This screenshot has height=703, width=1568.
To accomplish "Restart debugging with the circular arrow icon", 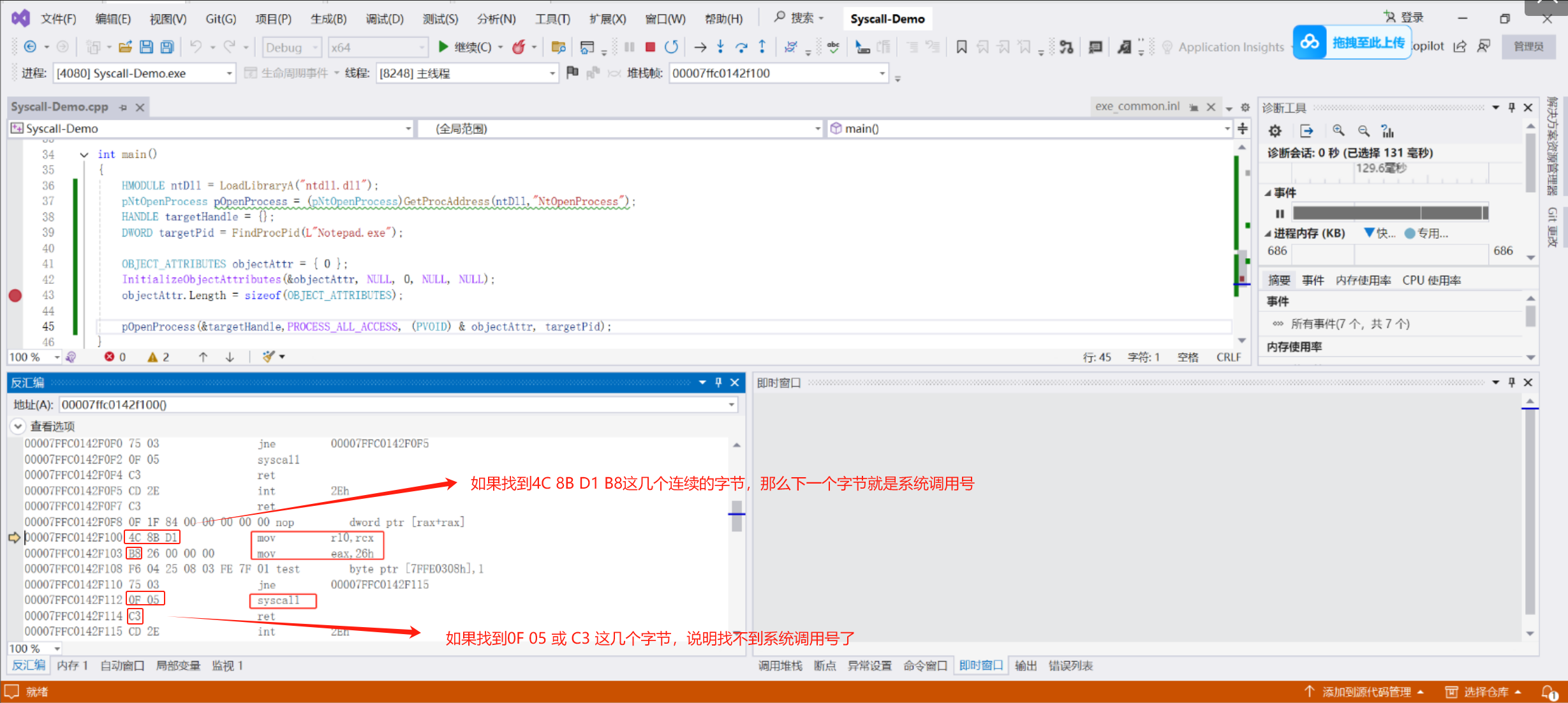I will coord(671,47).
